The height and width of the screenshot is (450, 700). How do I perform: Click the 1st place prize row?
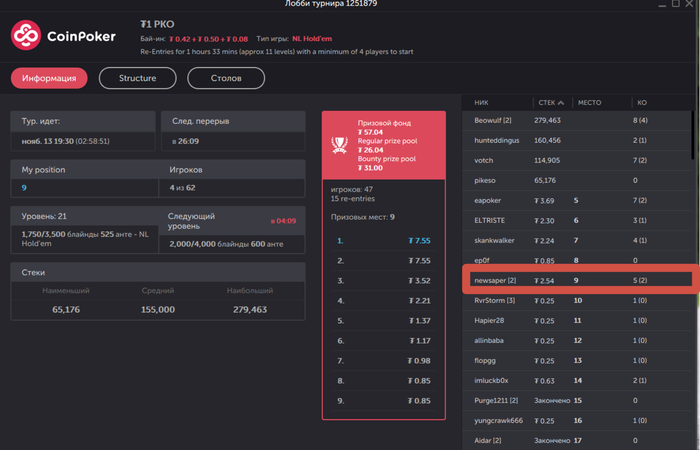click(x=384, y=241)
